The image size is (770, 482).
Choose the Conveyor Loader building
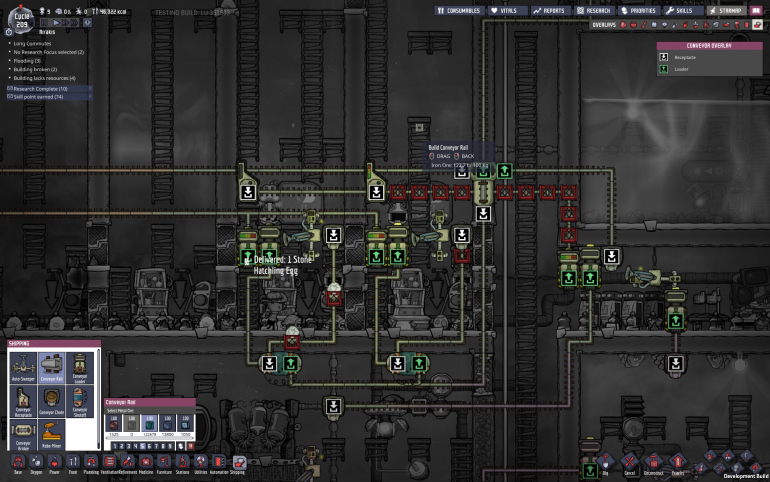(x=80, y=367)
